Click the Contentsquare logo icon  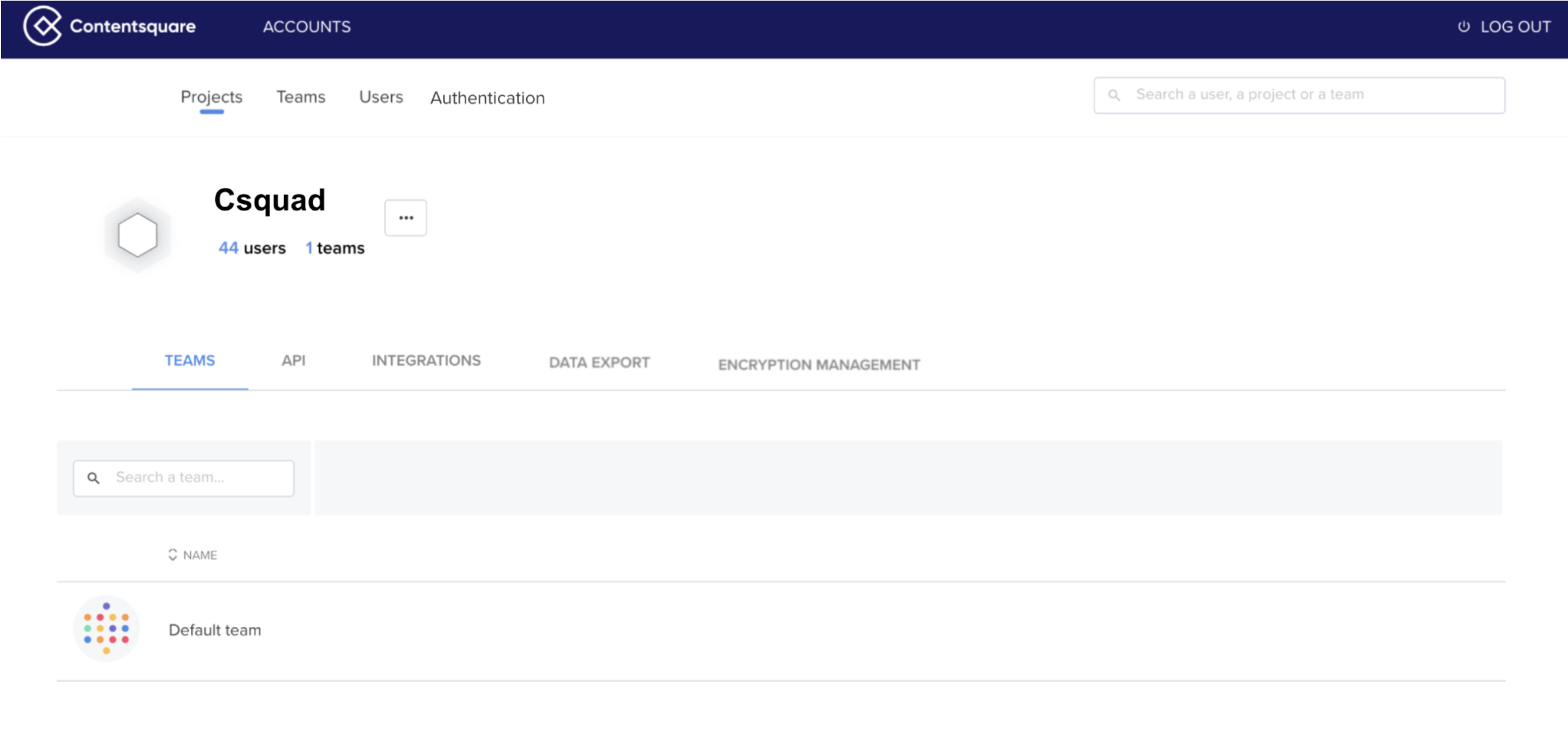pyautogui.click(x=42, y=26)
